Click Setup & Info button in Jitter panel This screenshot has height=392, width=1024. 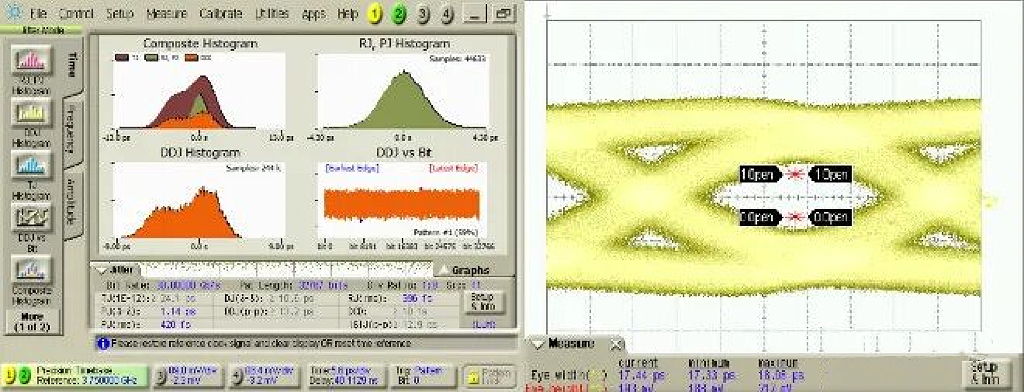coord(479,301)
